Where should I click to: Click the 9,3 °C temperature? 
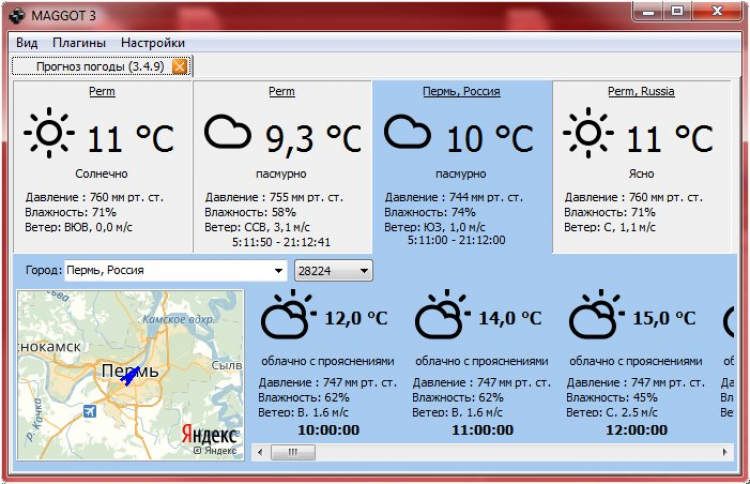click(x=314, y=139)
